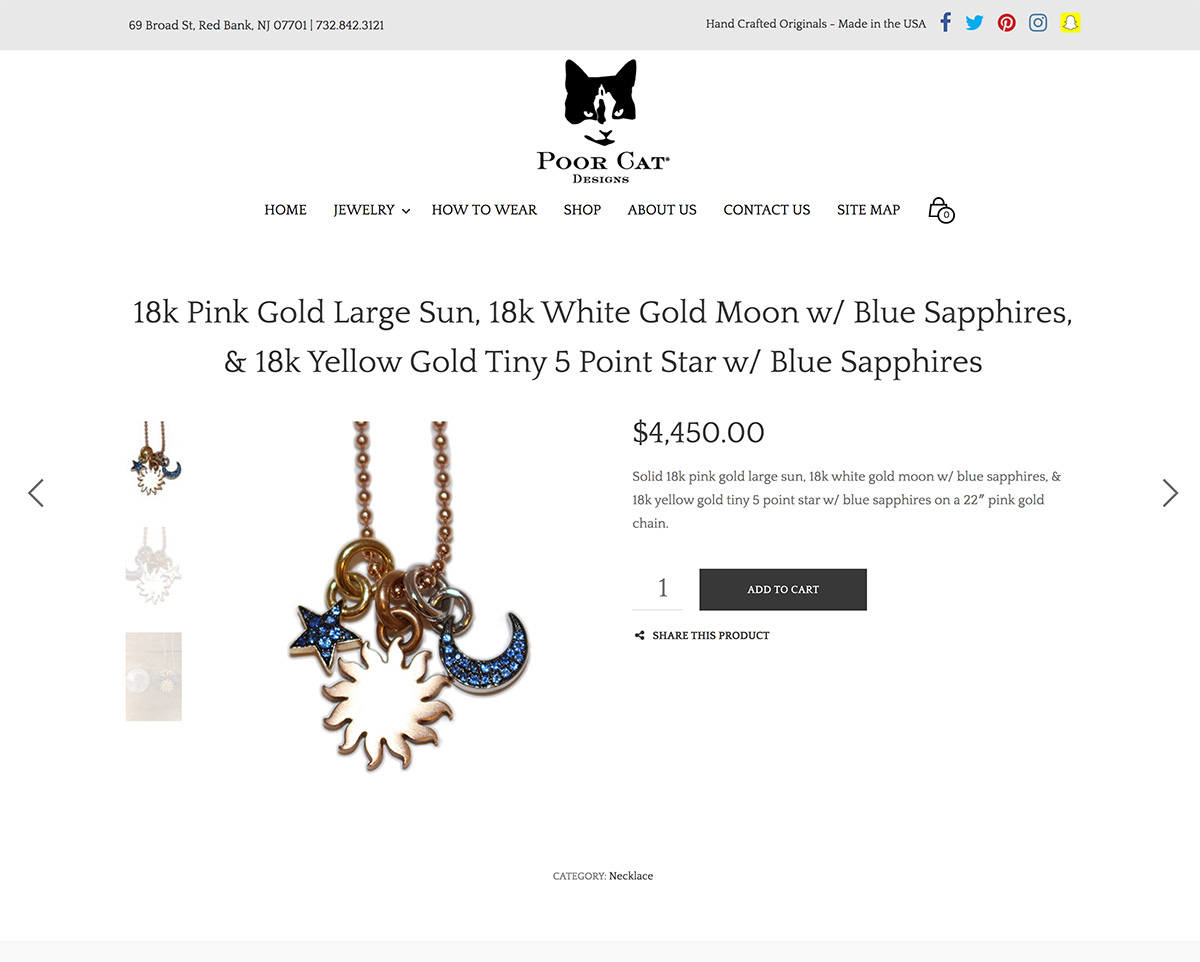Click the quantity input field
This screenshot has width=1200, height=962.
[658, 589]
